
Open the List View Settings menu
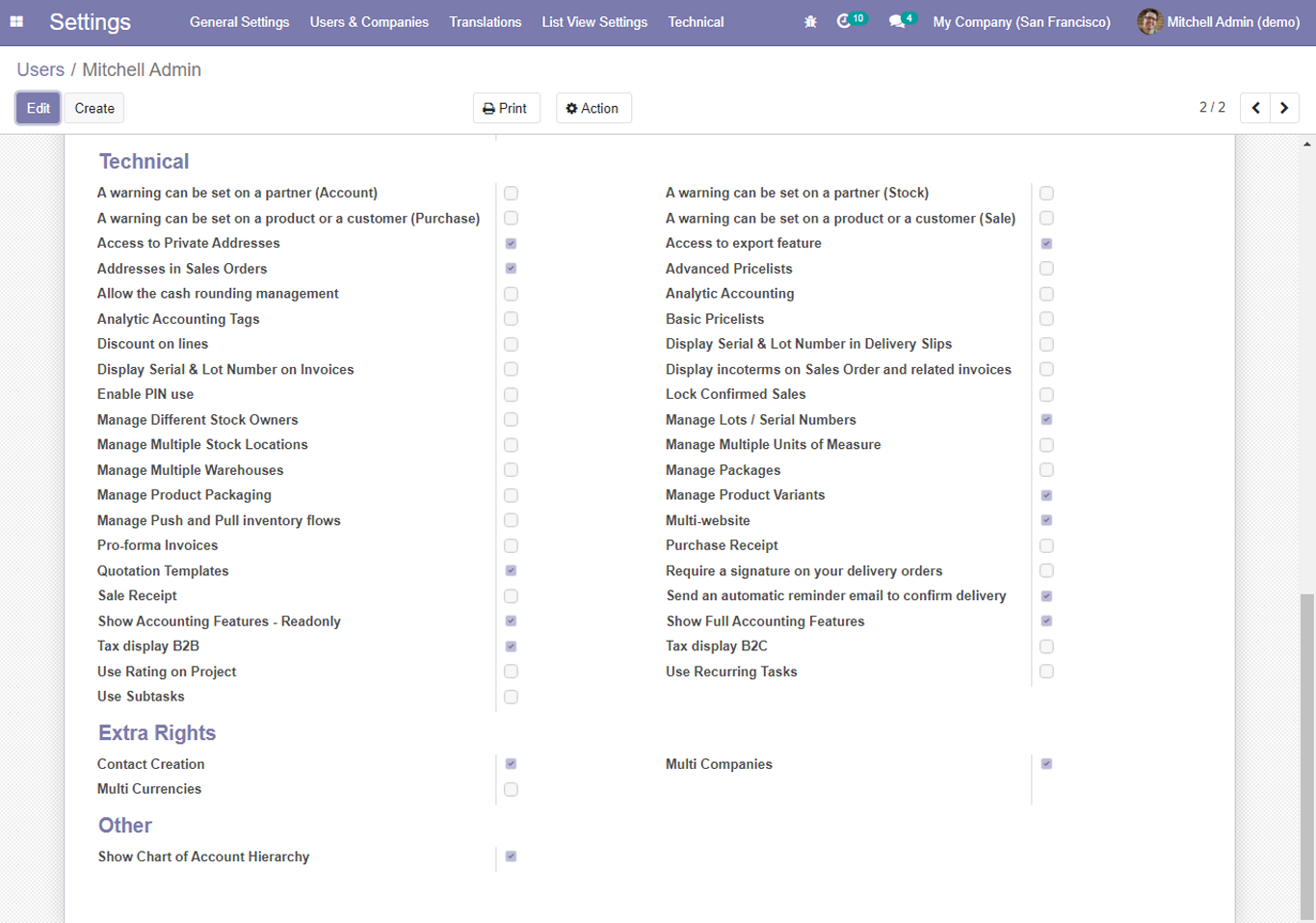(594, 22)
